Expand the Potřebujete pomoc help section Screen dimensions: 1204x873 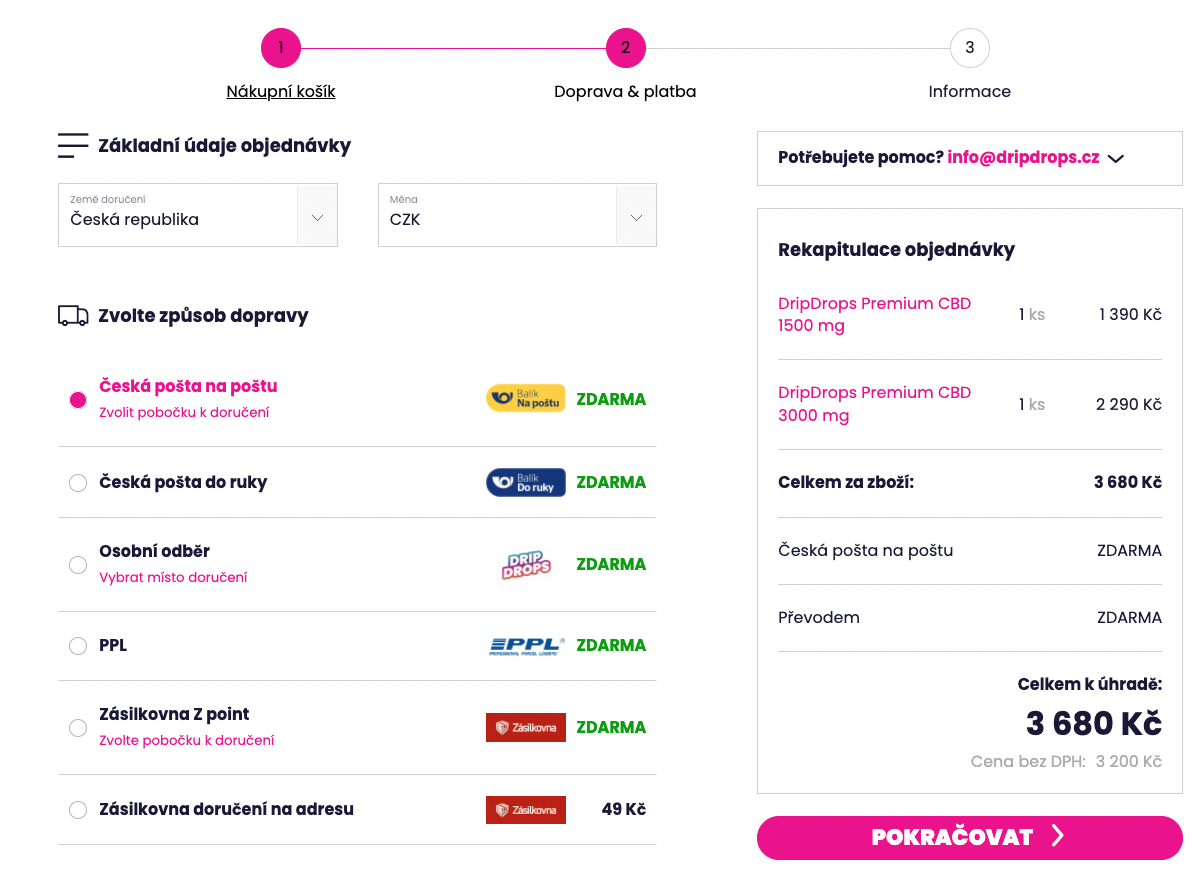pos(1116,158)
